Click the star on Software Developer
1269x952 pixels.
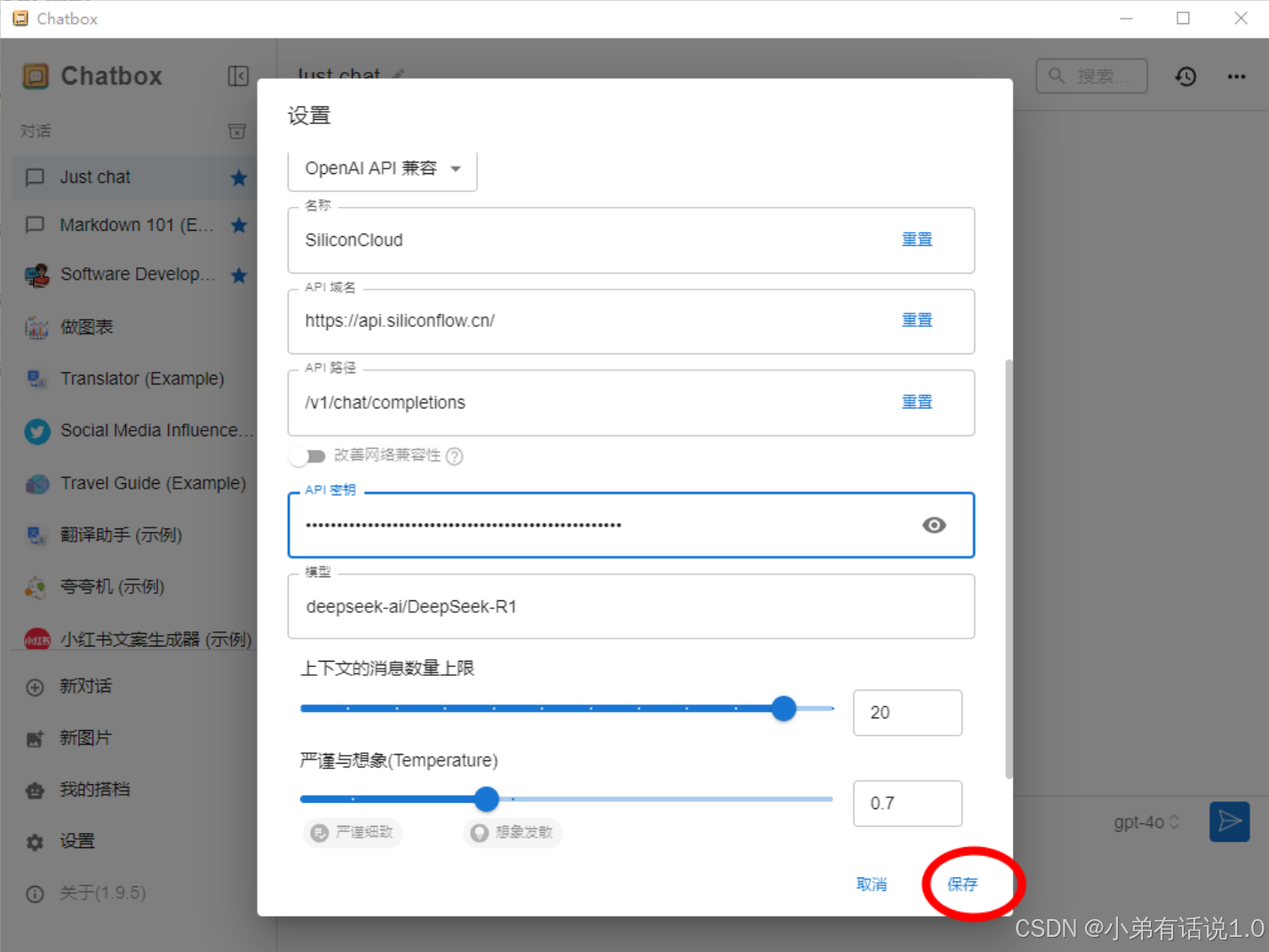pos(239,275)
